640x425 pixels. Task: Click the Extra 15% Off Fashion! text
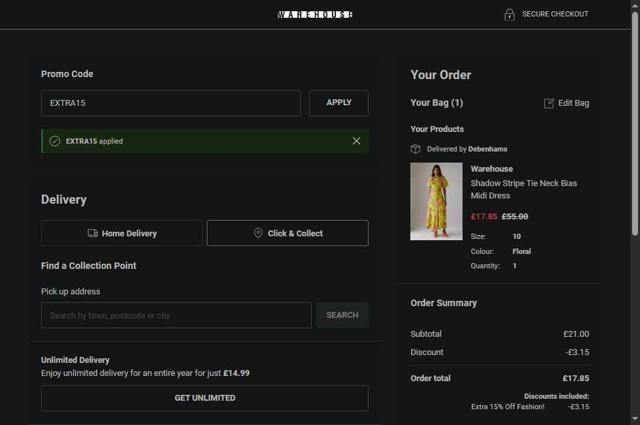[x=508, y=407]
